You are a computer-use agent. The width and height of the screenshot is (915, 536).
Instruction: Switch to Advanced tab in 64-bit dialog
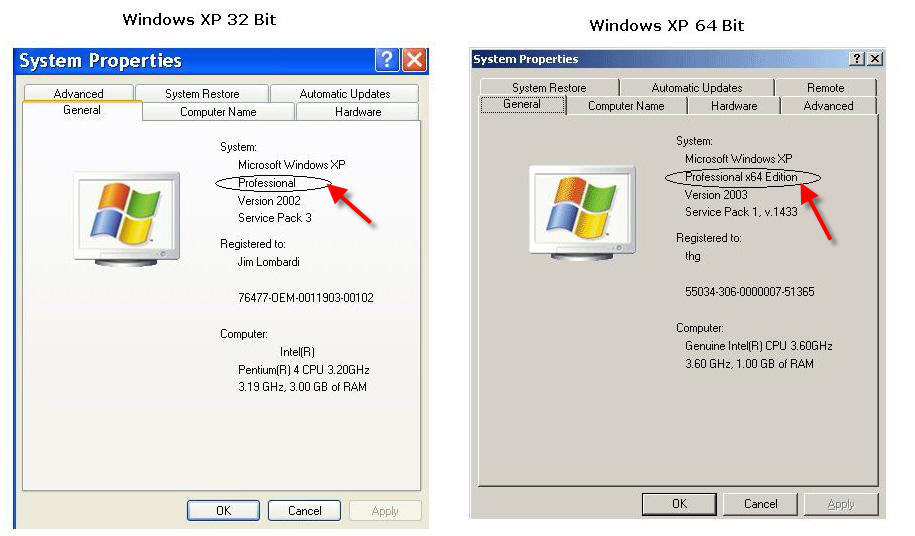(x=828, y=106)
